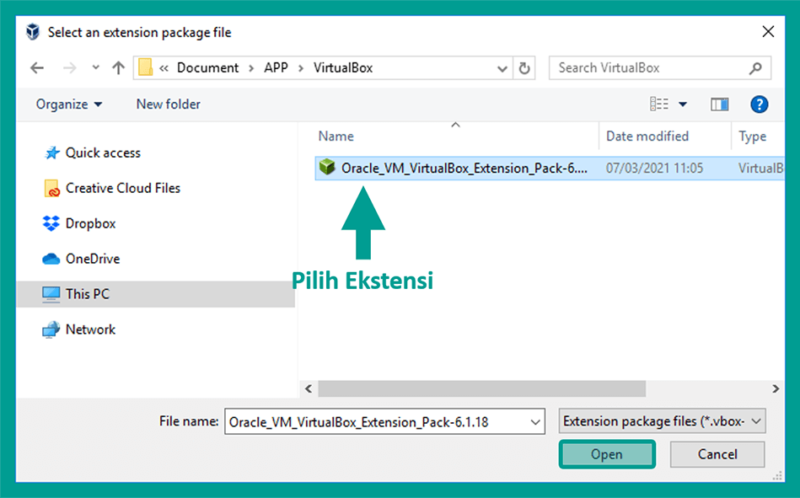Select the Oracle_VM_VirtualBox_Extension_Pack file
800x498 pixels.
549,168
